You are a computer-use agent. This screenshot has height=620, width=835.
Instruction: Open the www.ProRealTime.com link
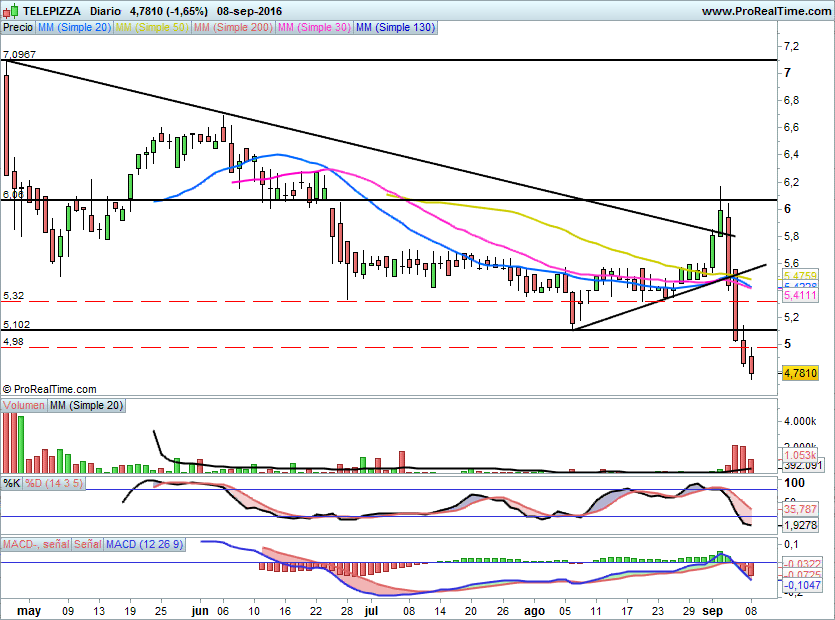pyautogui.click(x=765, y=11)
